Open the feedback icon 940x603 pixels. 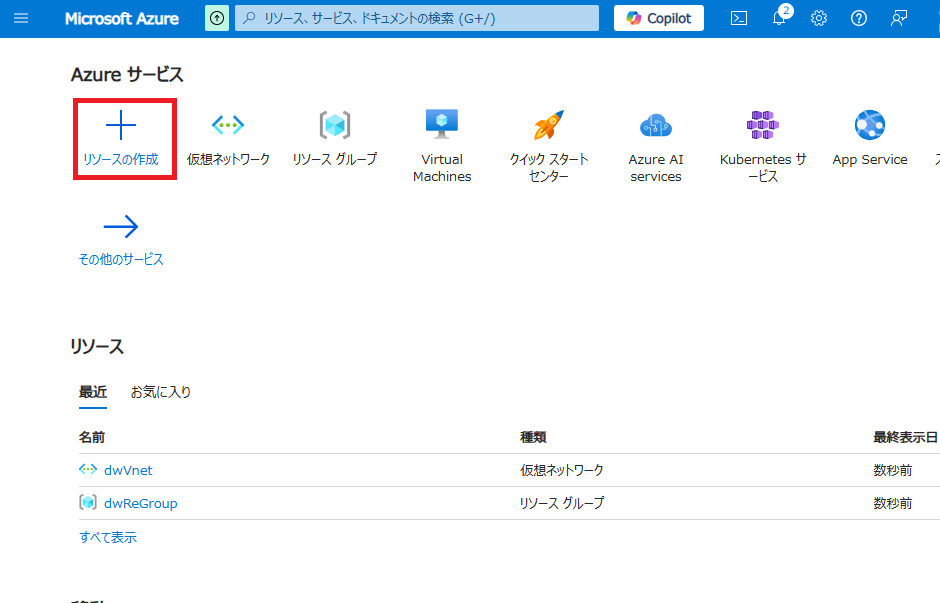tap(899, 19)
